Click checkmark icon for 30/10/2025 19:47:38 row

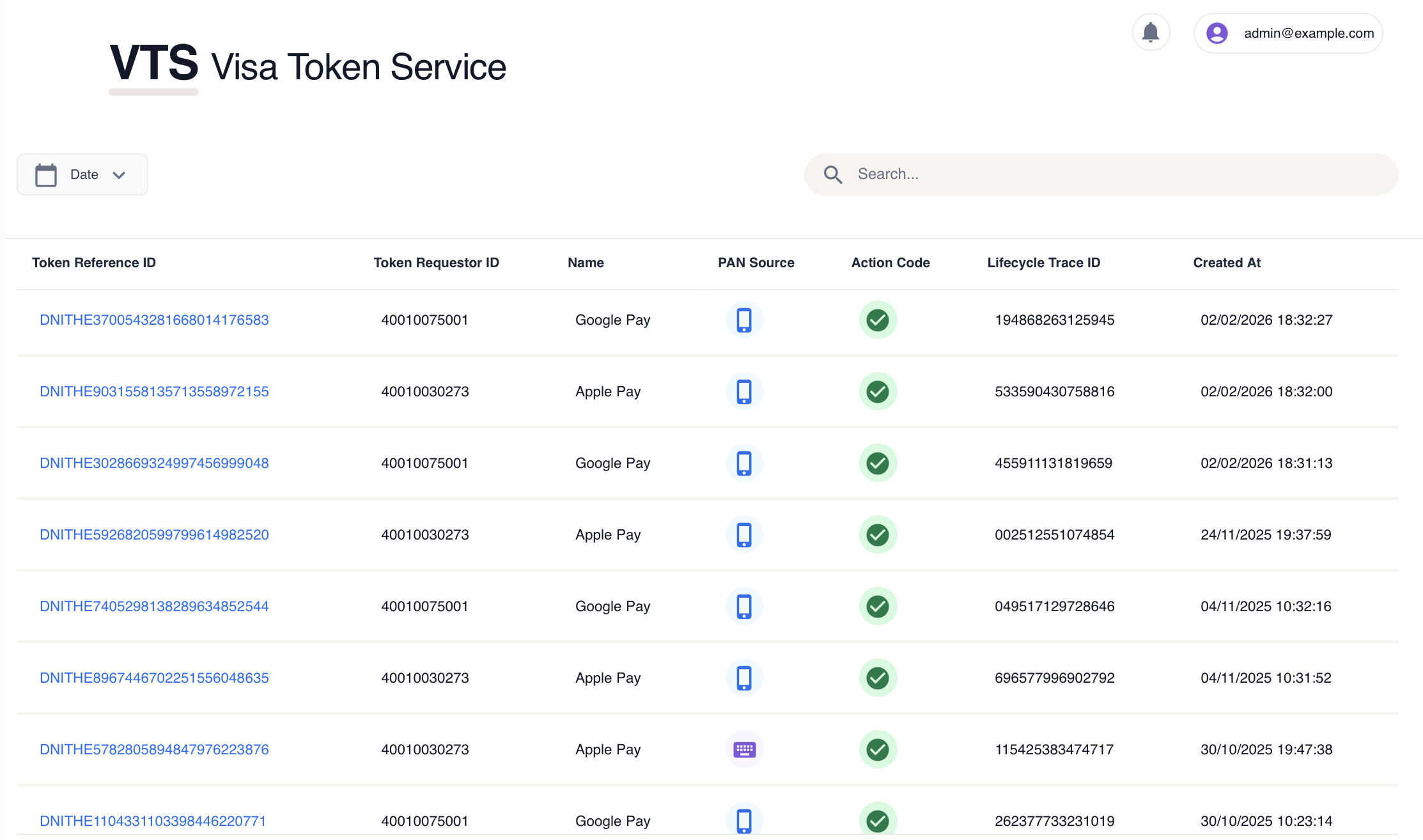point(878,749)
